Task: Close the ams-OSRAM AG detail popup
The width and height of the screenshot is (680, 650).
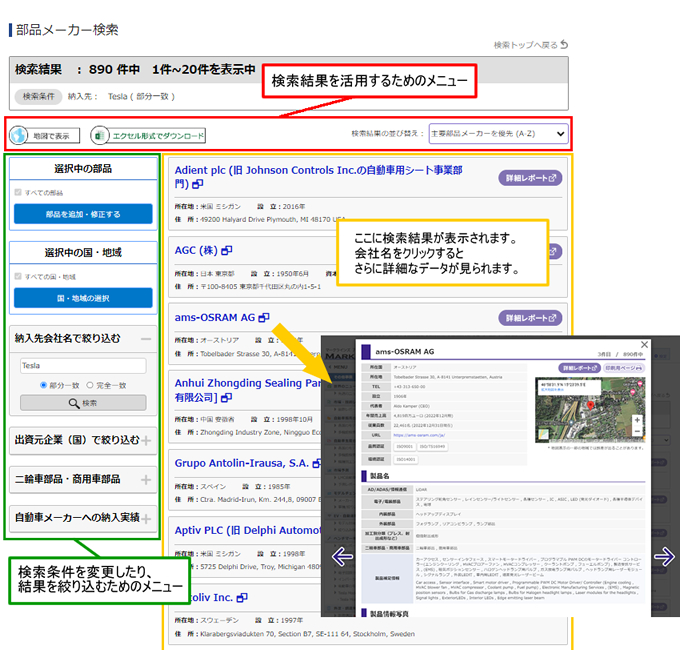Action: (x=643, y=344)
